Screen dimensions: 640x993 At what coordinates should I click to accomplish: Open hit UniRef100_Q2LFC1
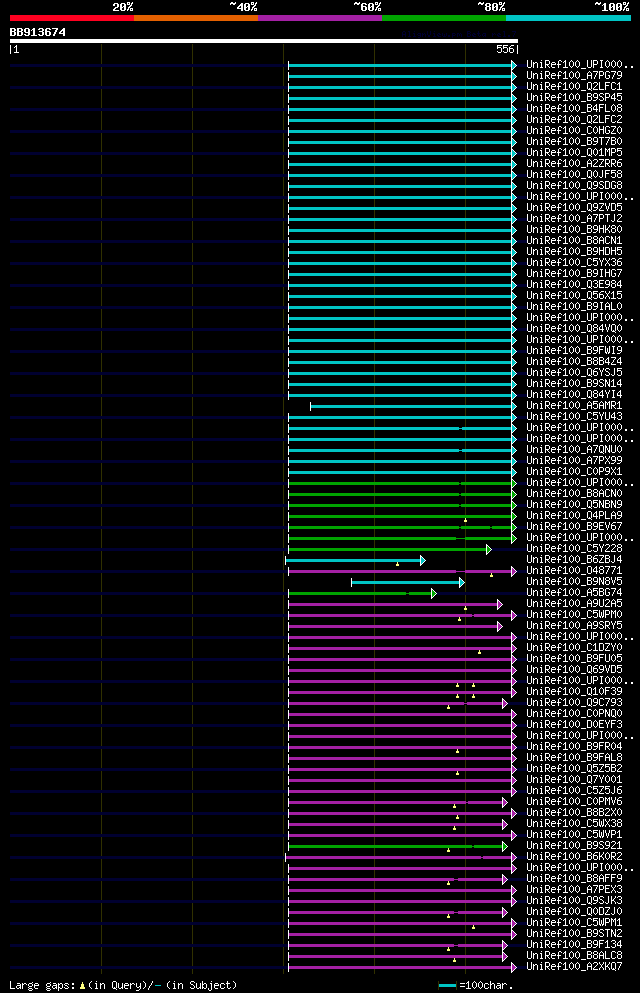(x=574, y=86)
